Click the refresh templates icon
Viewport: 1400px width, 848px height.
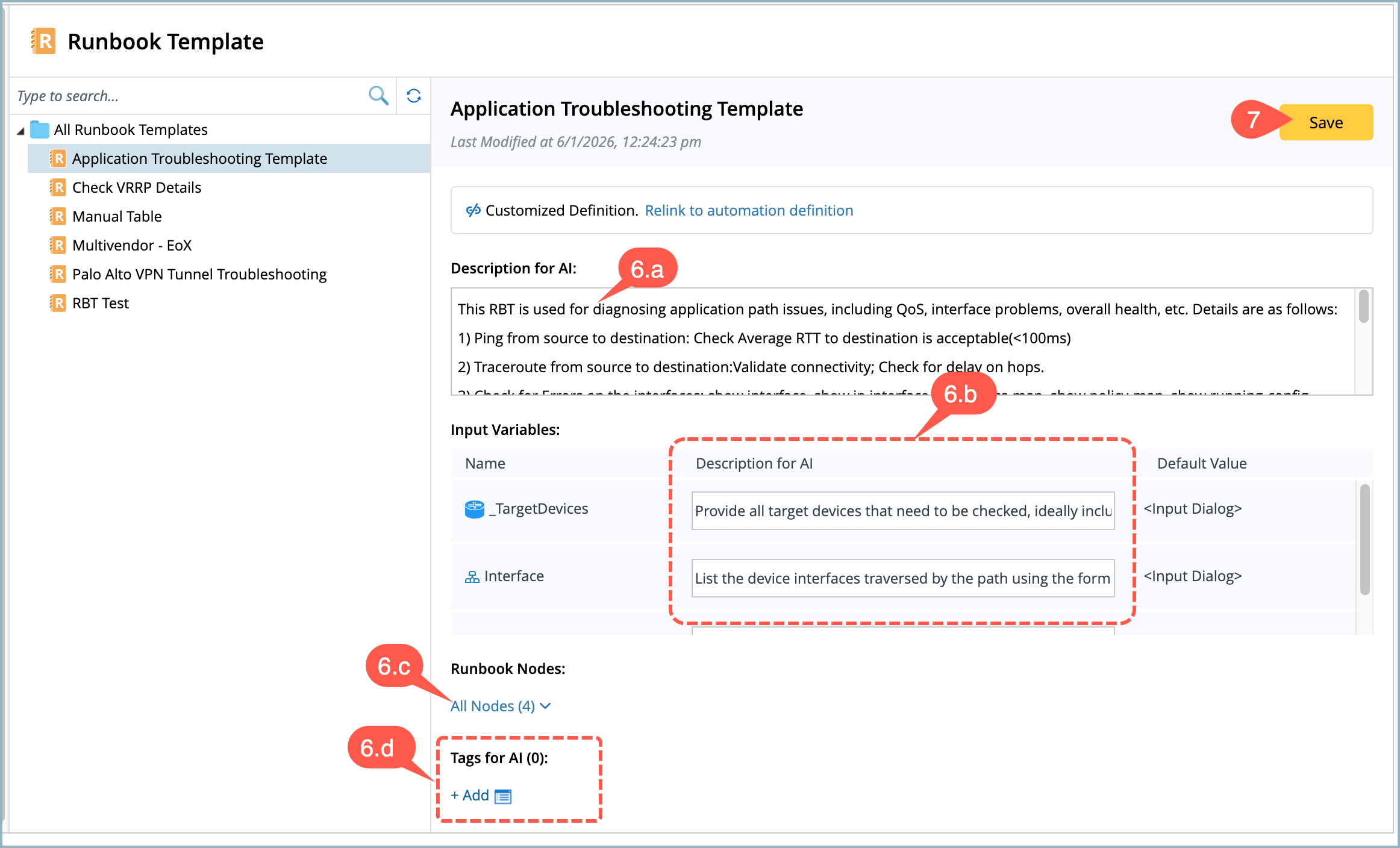pyautogui.click(x=413, y=96)
